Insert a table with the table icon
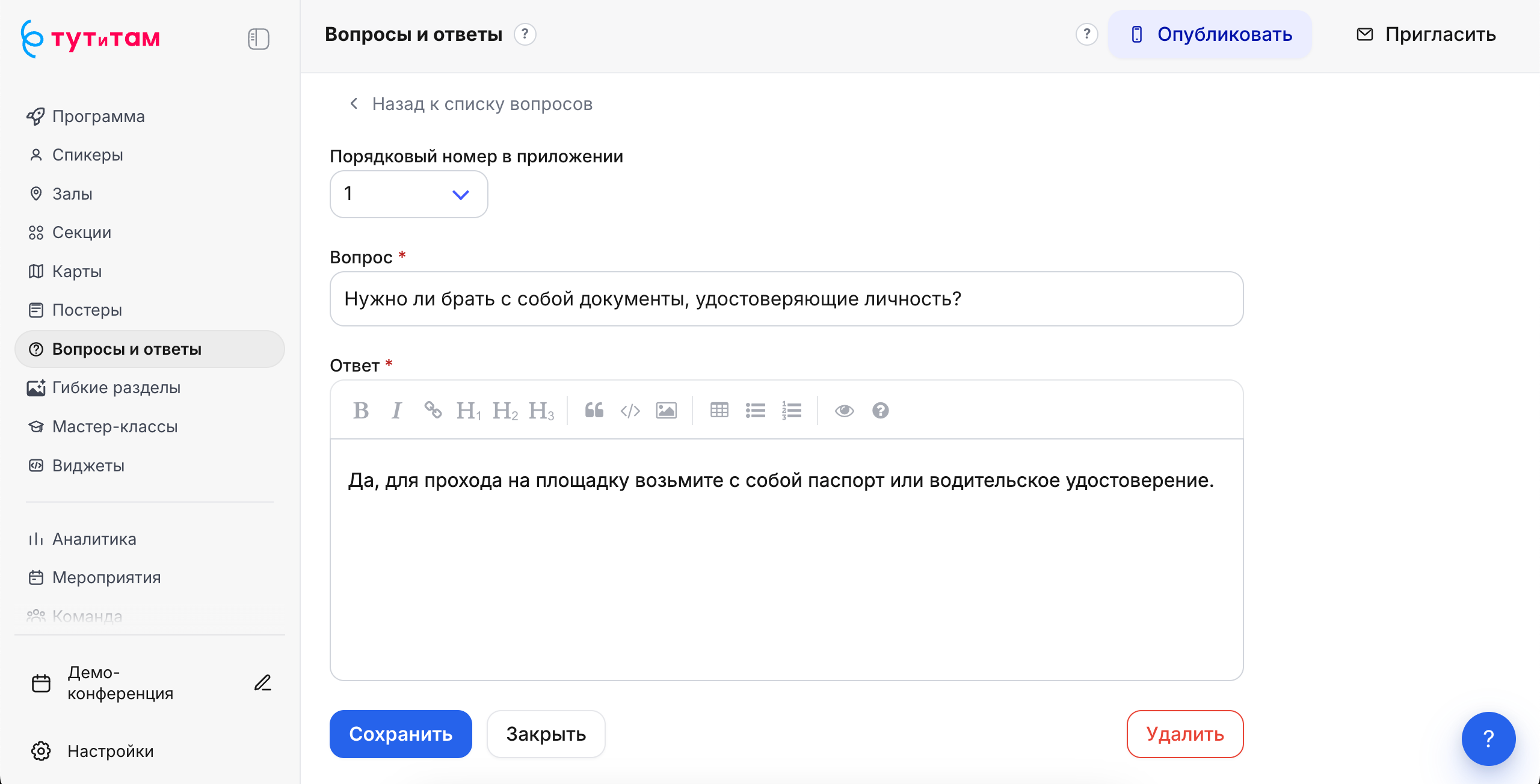1540x784 pixels. click(x=719, y=411)
